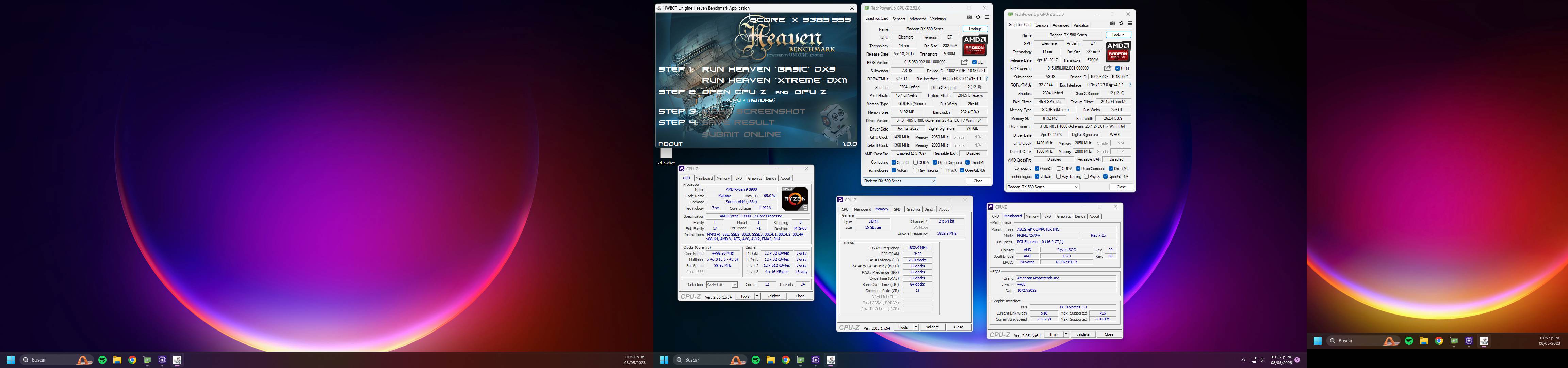Click About in HWBOT Heaven window
1568x368 pixels.
click(670, 144)
